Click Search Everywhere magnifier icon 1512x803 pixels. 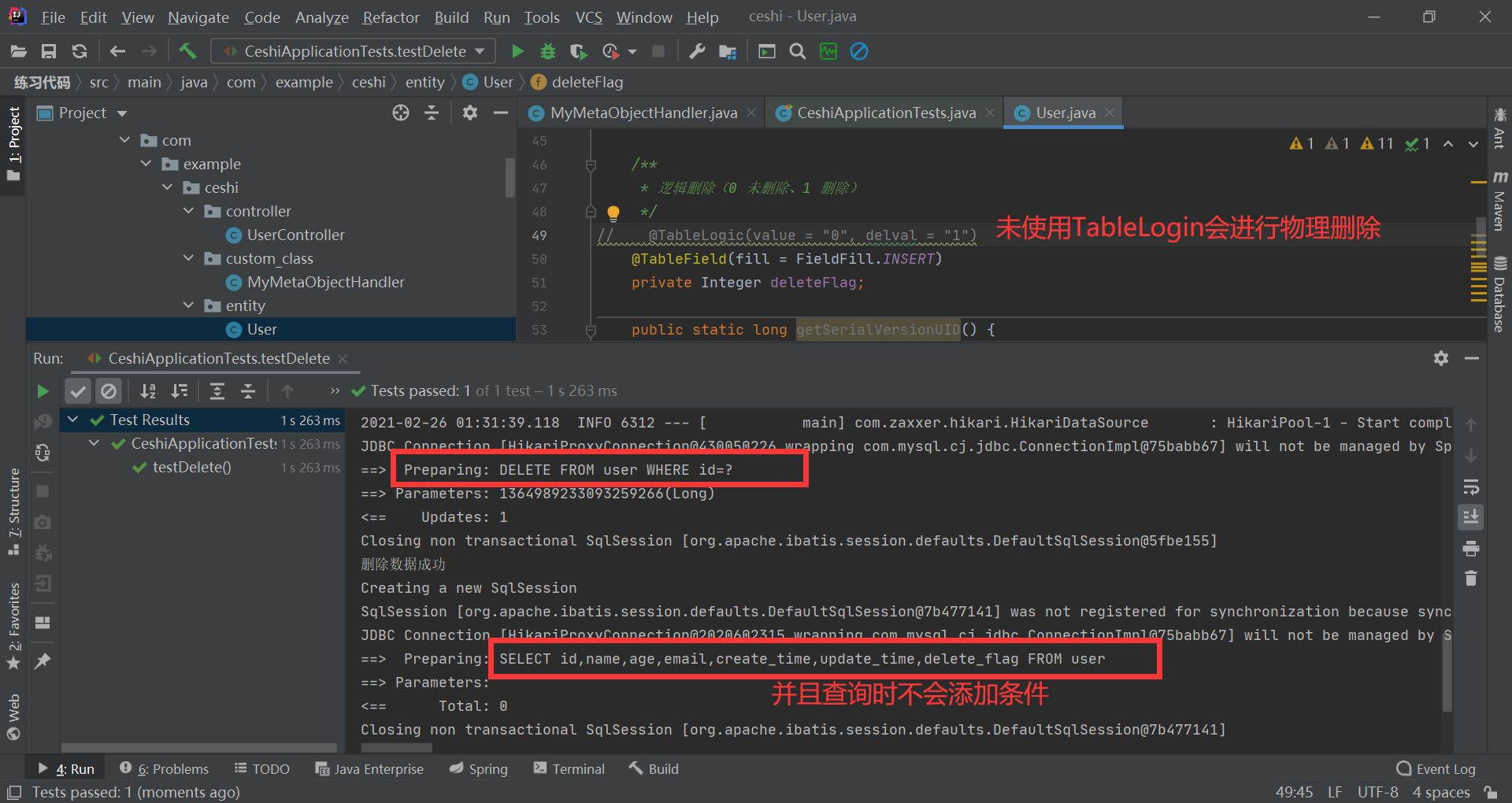[798, 51]
